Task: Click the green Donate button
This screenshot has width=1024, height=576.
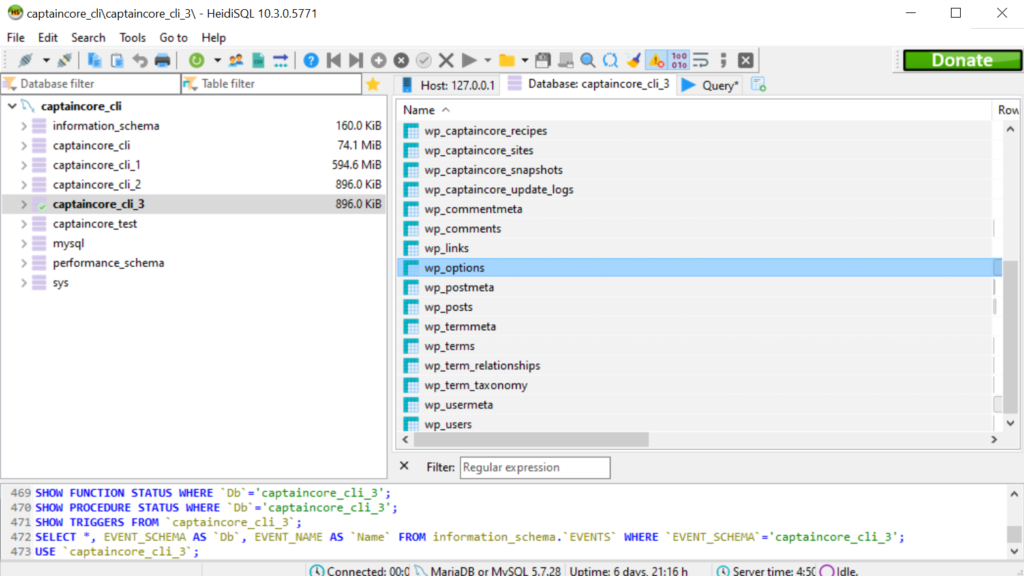Action: coord(961,60)
